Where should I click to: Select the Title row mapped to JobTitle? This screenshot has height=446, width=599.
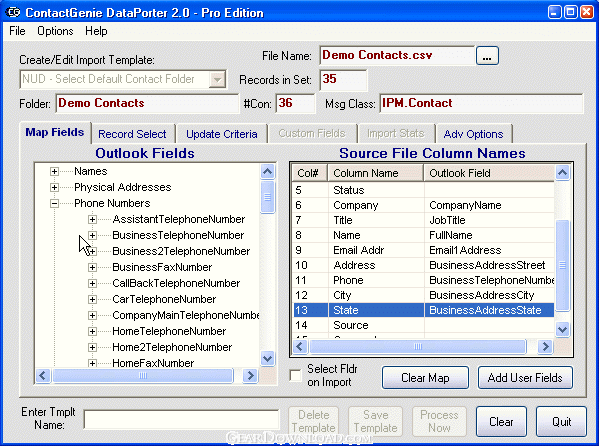pos(423,220)
